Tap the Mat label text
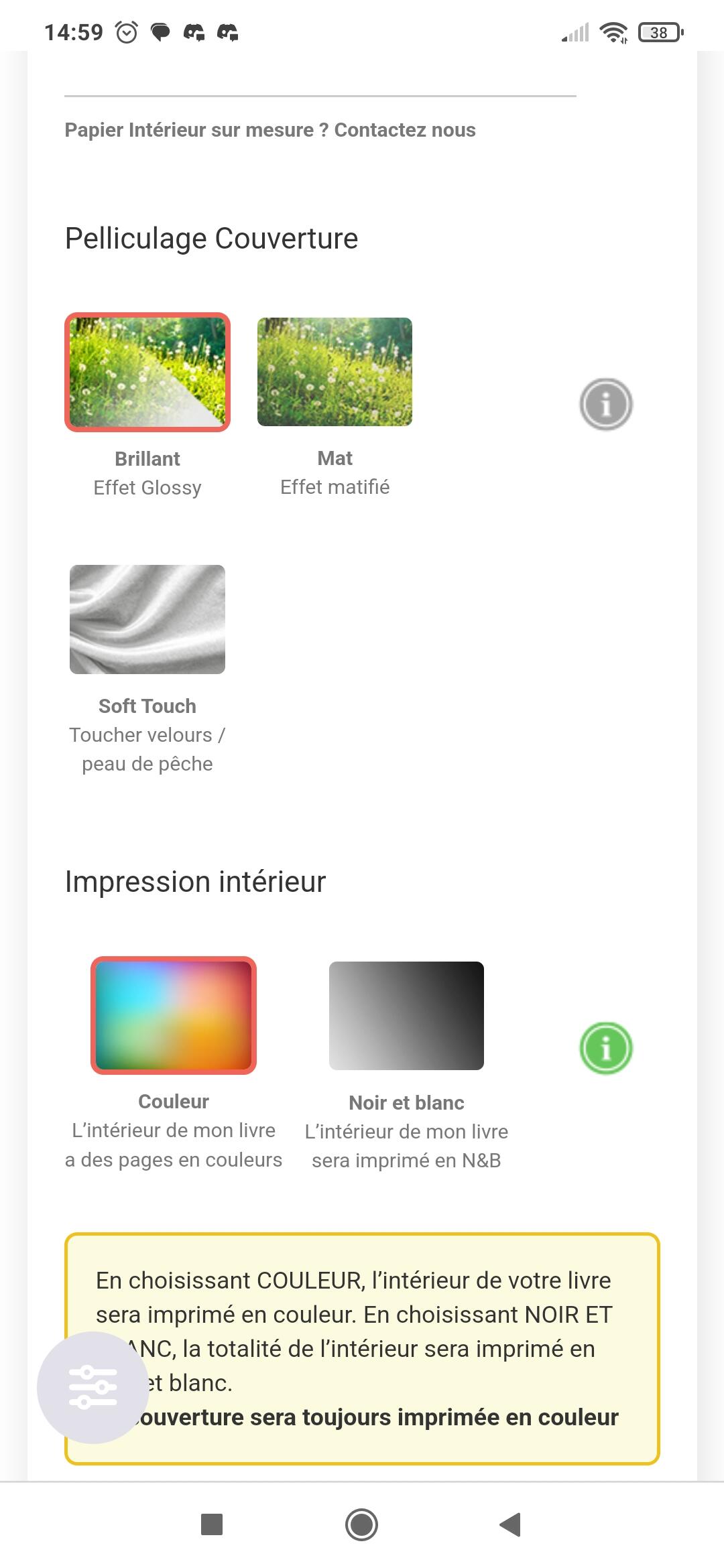Image resolution: width=724 pixels, height=1568 pixels. pos(335,458)
